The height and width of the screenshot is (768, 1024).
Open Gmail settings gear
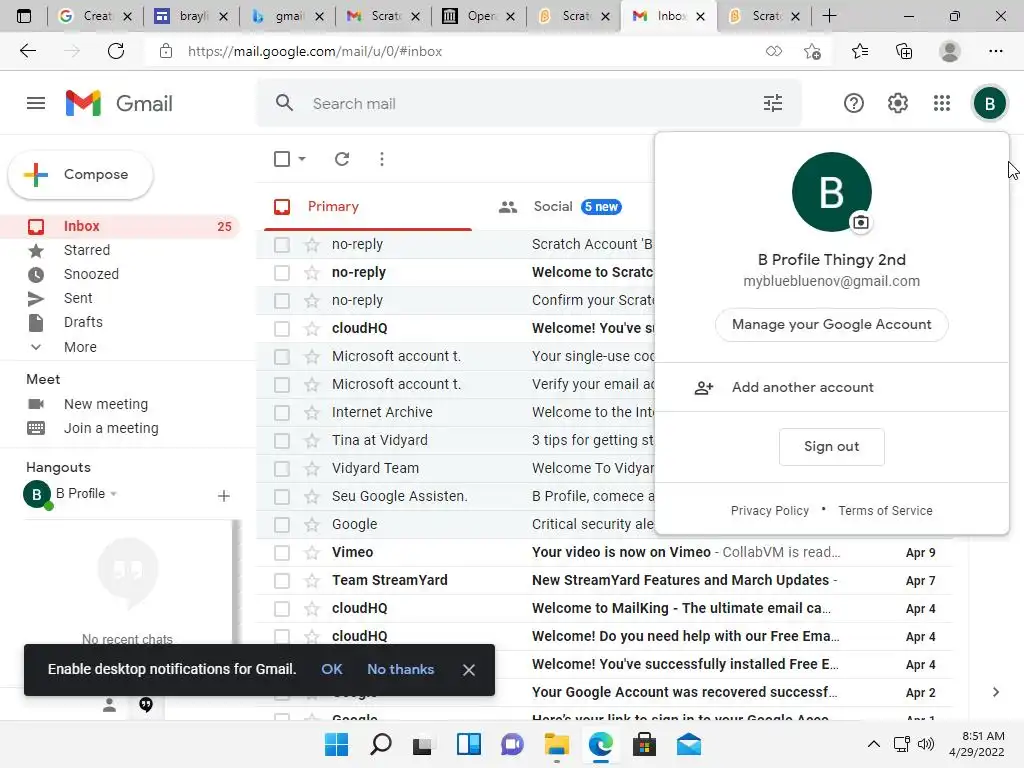pos(898,103)
